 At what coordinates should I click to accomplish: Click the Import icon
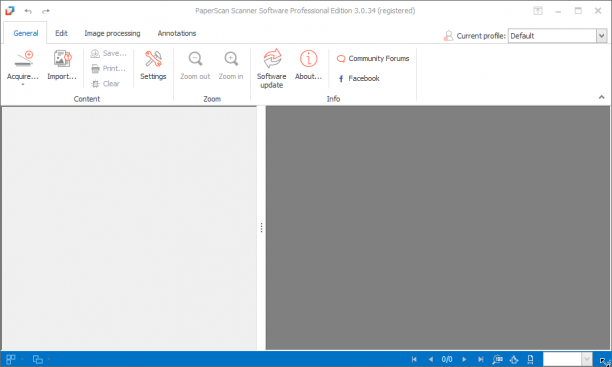click(62, 59)
